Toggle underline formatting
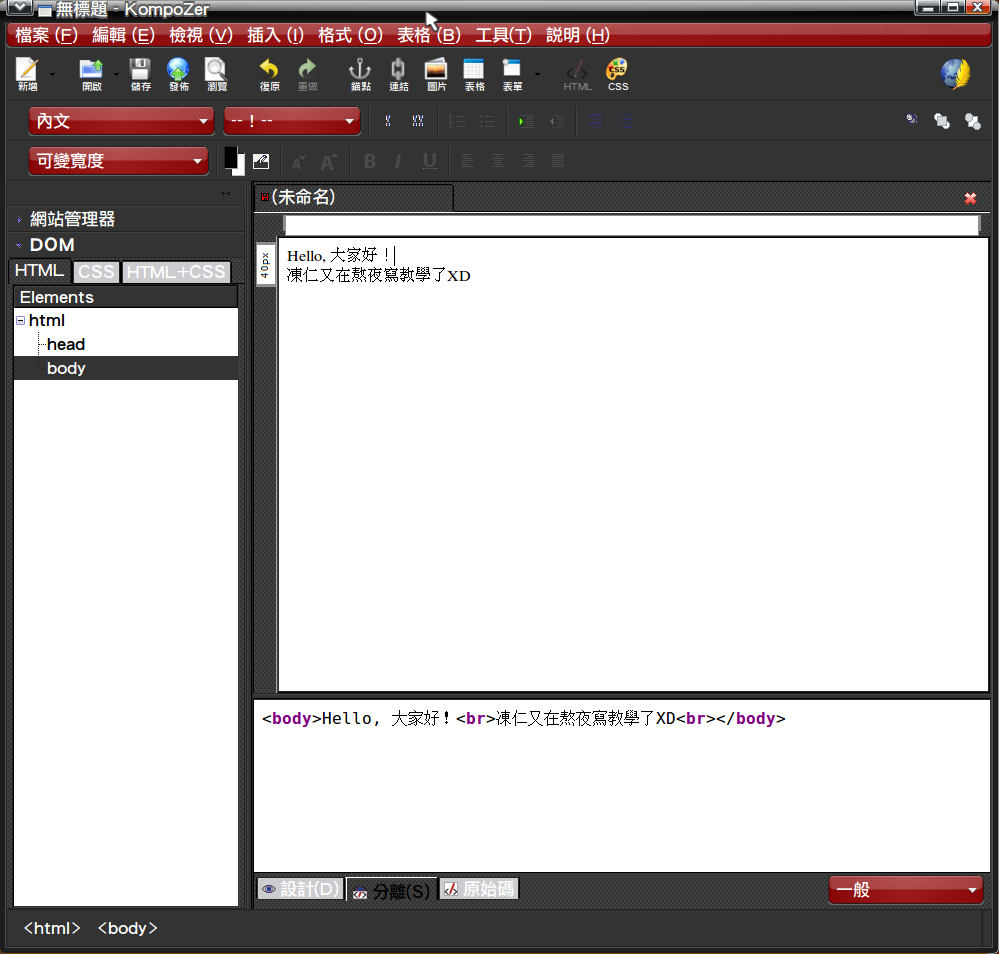999x954 pixels. [x=429, y=161]
